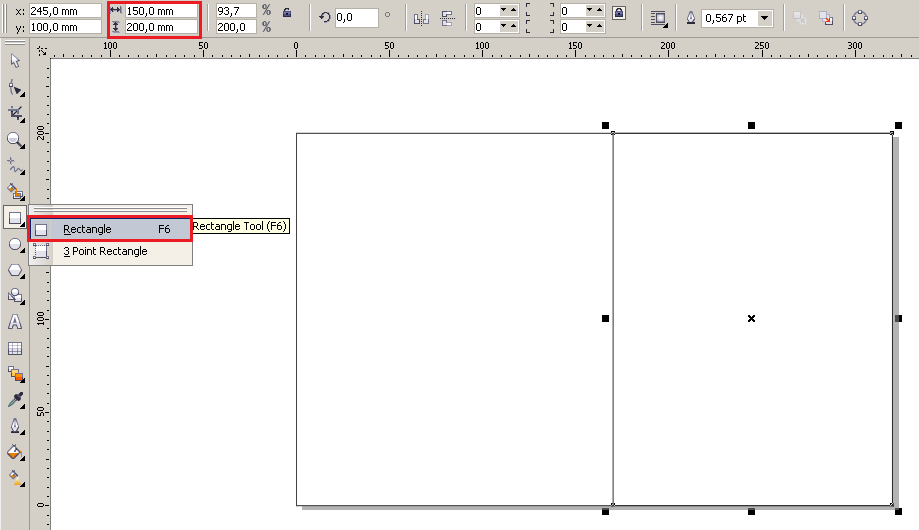Select the Pick tool arrow
Screen dimensions: 919x530
(x=15, y=61)
